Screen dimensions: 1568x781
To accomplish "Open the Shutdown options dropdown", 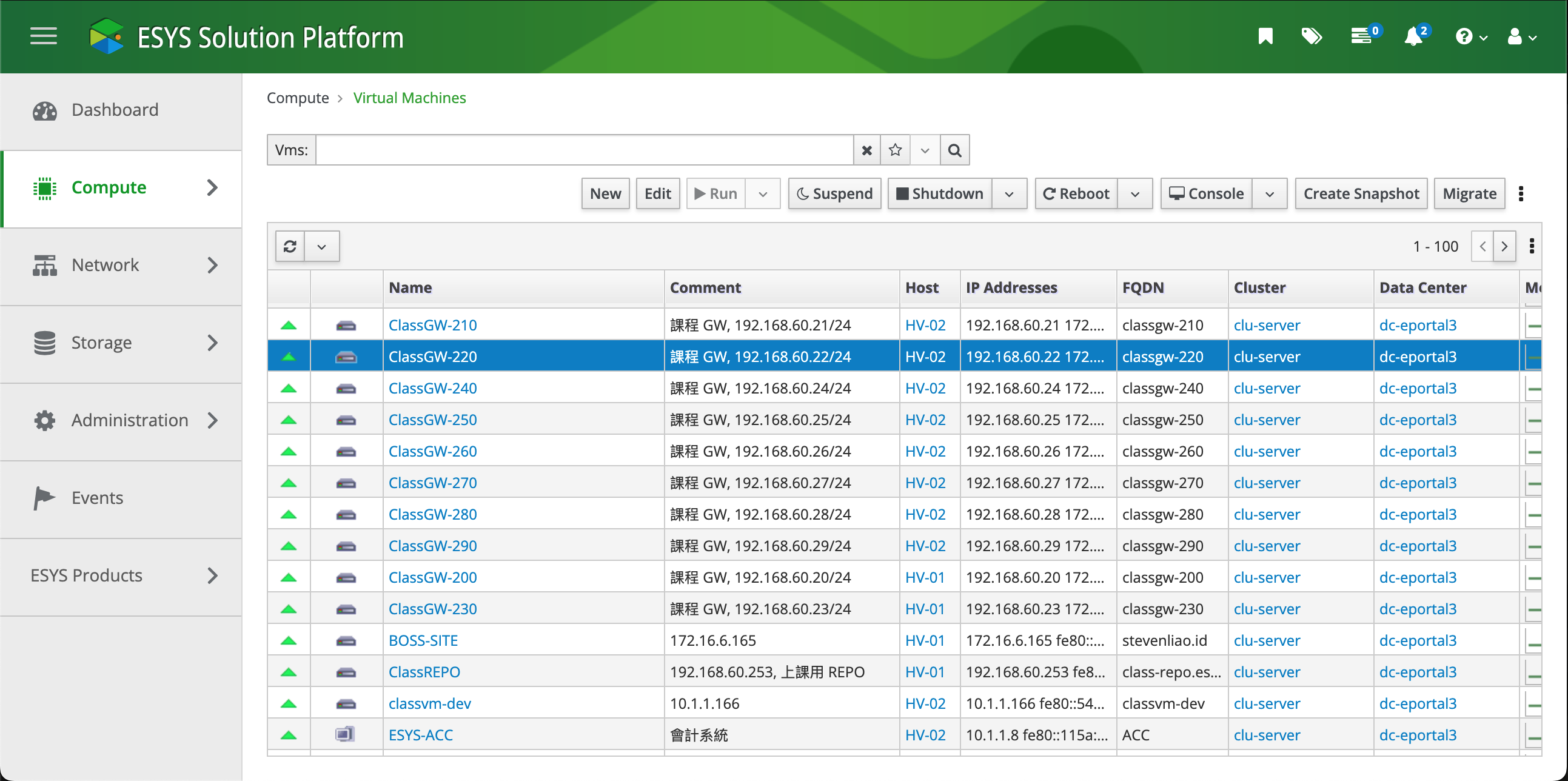I will pos(1009,193).
